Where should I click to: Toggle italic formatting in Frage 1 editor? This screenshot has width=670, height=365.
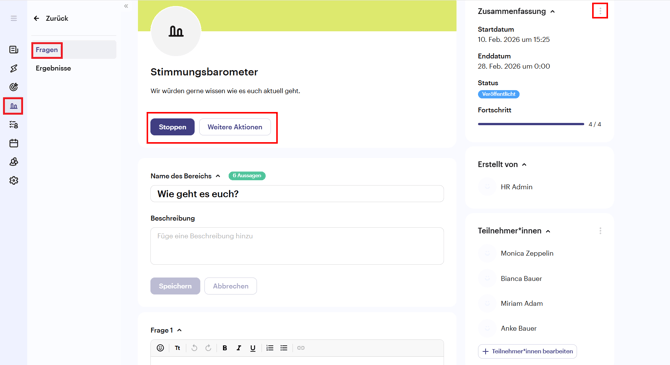click(239, 348)
